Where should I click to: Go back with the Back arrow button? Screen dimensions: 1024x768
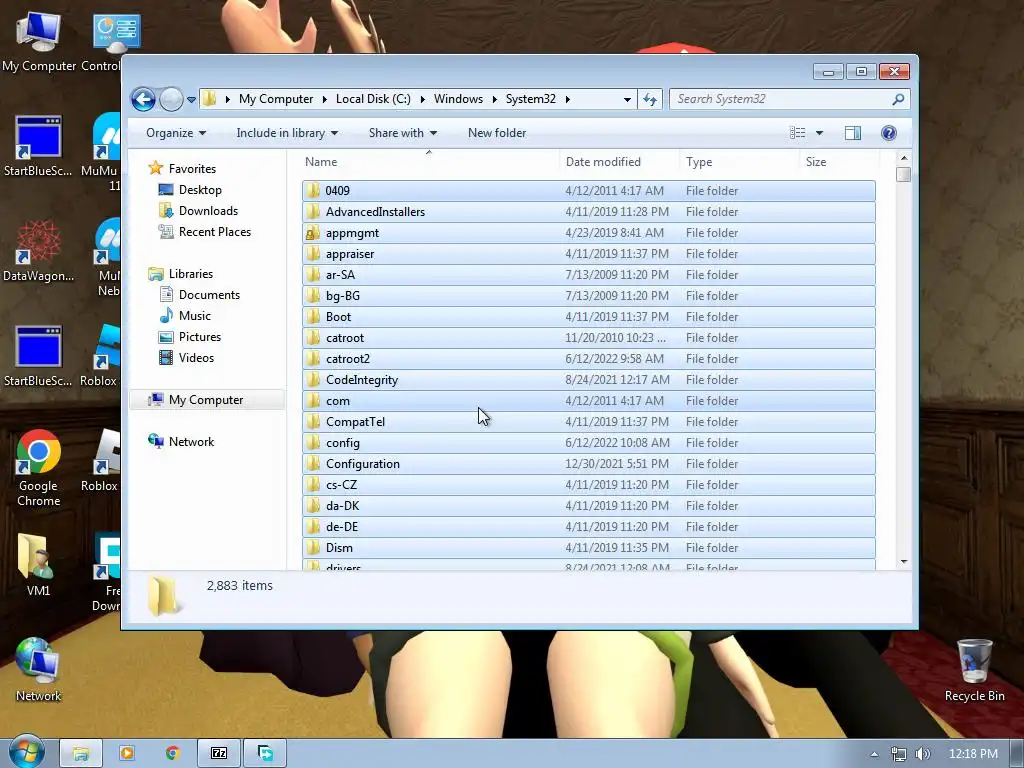point(143,99)
